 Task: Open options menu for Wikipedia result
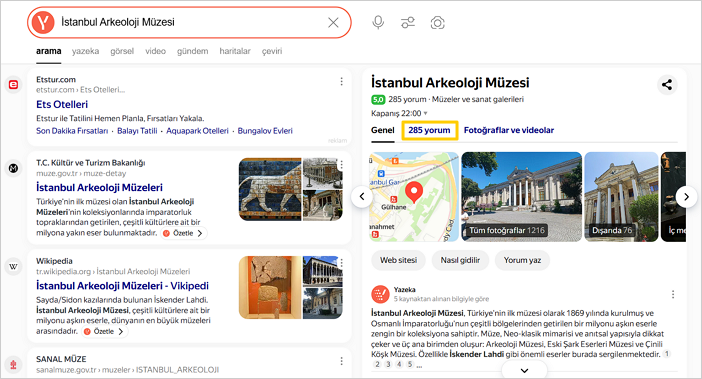coord(342,263)
